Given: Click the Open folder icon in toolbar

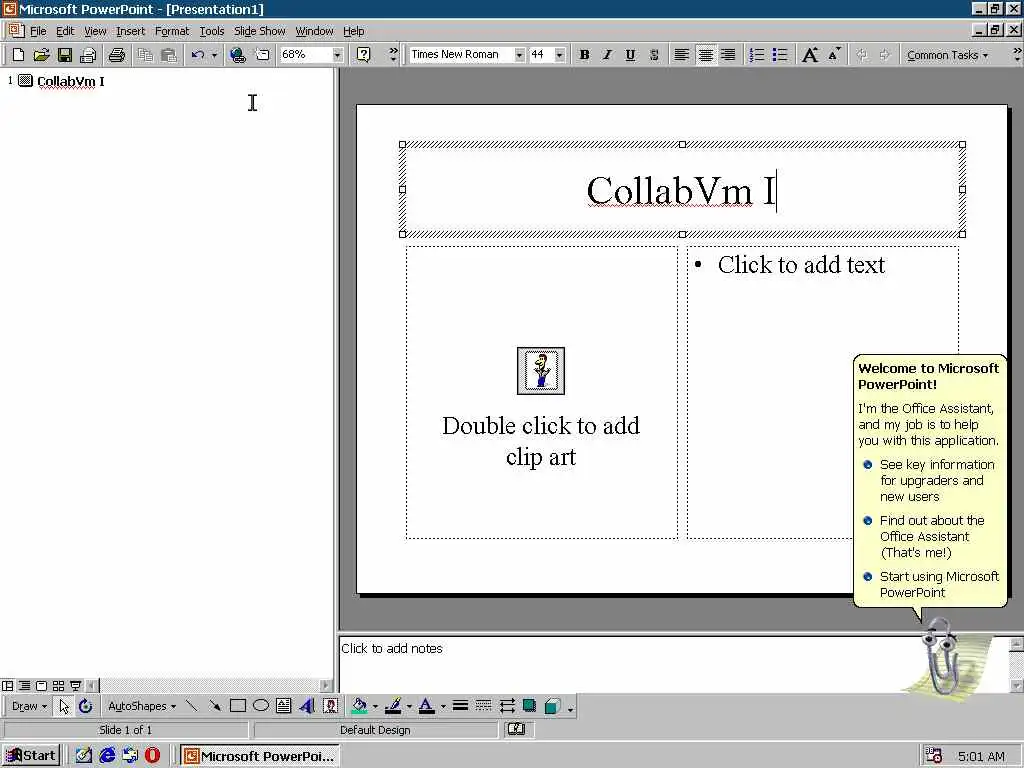Looking at the screenshot, I should (x=41, y=55).
